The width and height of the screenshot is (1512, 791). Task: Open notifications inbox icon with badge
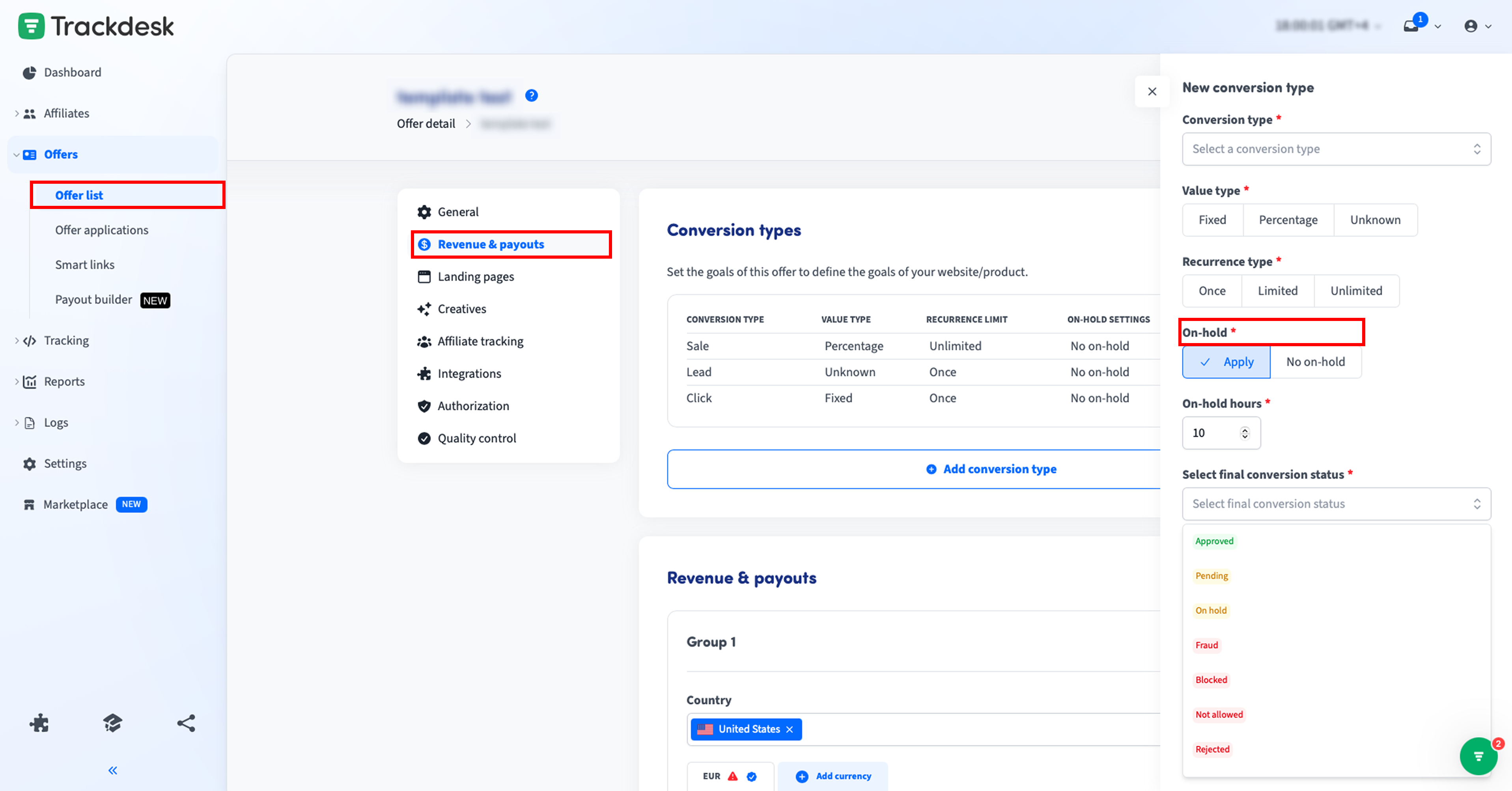pos(1411,26)
